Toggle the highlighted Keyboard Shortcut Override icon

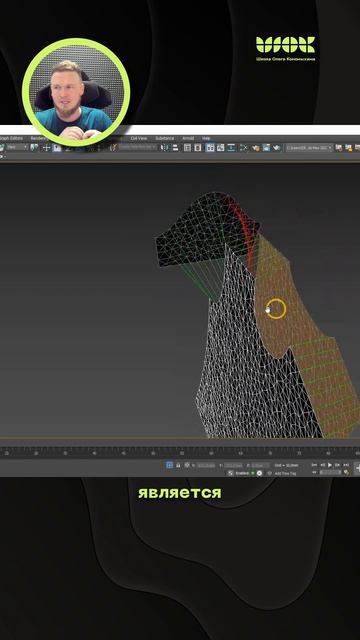tap(57, 148)
